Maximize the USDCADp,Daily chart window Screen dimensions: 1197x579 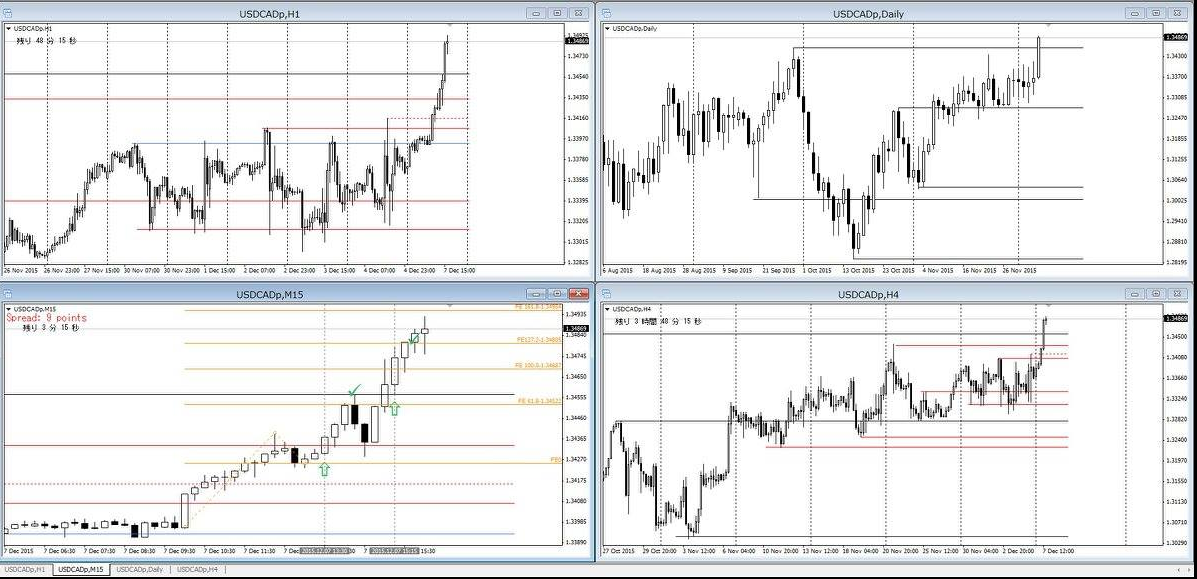tap(1155, 13)
